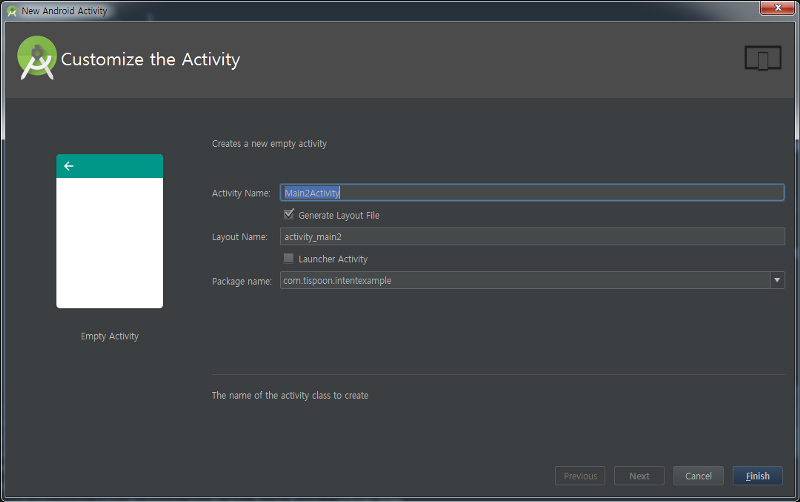Image resolution: width=800 pixels, height=502 pixels.
Task: Click the Previous button
Action: tap(580, 475)
